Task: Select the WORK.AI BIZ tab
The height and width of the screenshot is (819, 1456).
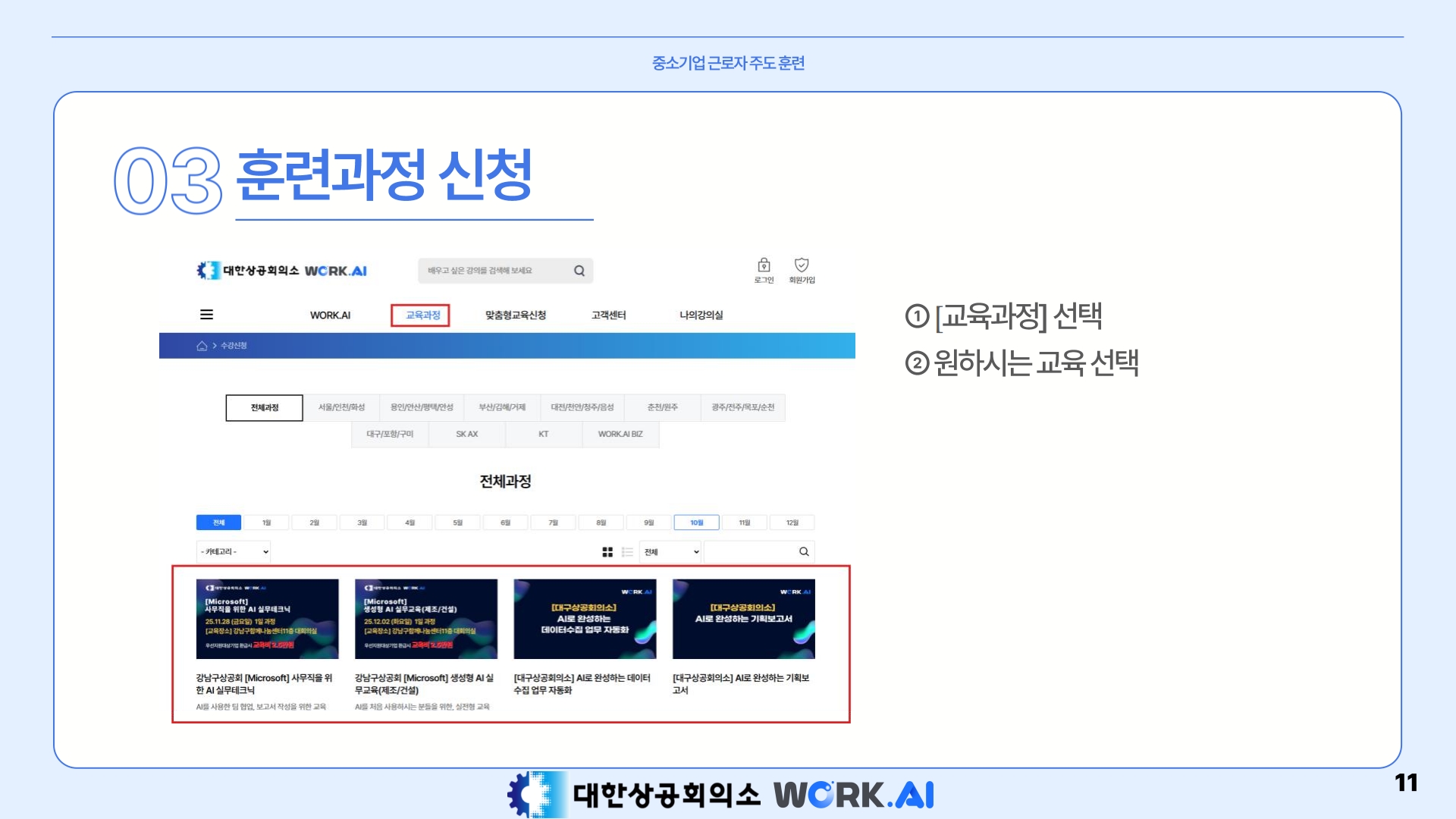Action: click(x=620, y=435)
